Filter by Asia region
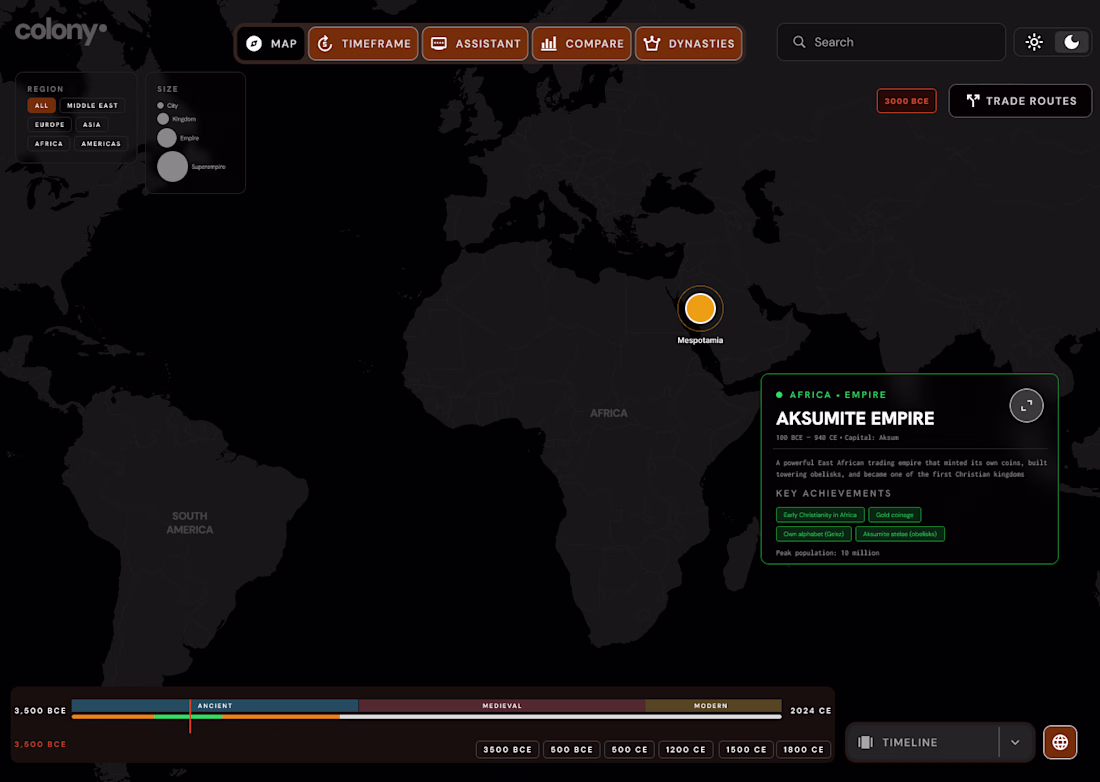This screenshot has height=782, width=1100. [x=92, y=124]
